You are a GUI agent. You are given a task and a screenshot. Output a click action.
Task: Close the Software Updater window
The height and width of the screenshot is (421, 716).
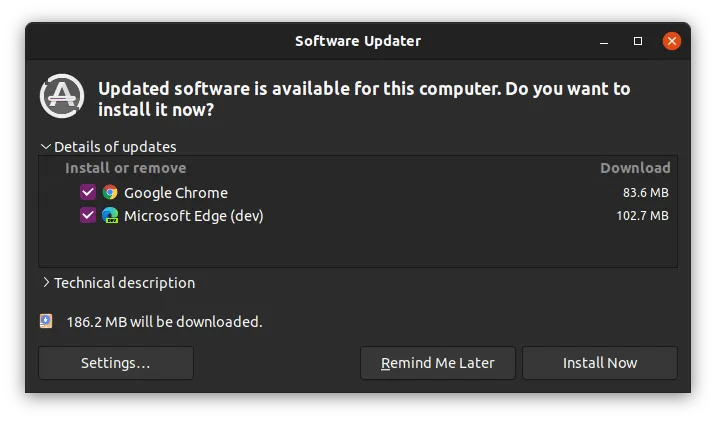[x=672, y=41]
